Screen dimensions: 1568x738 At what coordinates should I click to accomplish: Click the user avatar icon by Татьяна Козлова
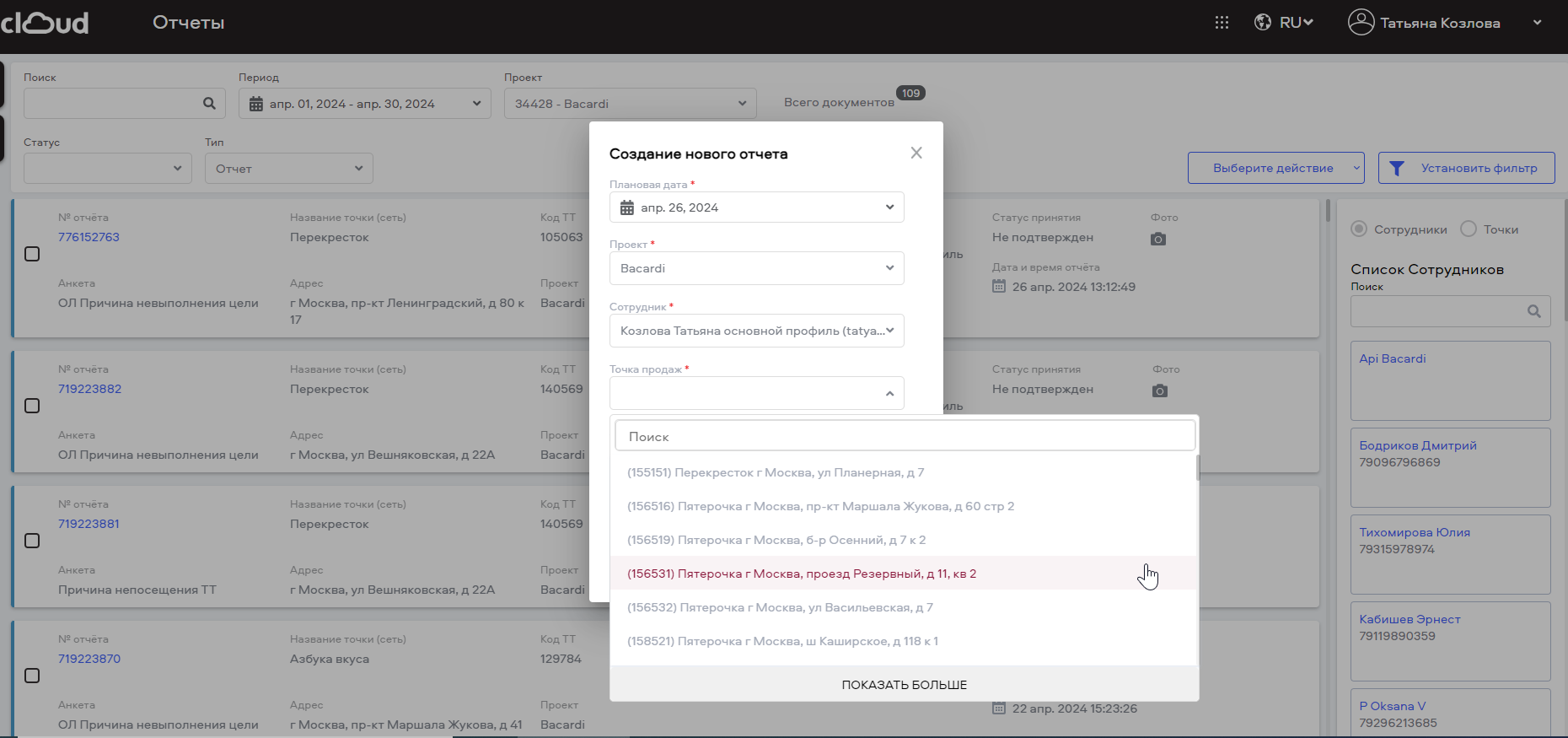coord(1361,22)
